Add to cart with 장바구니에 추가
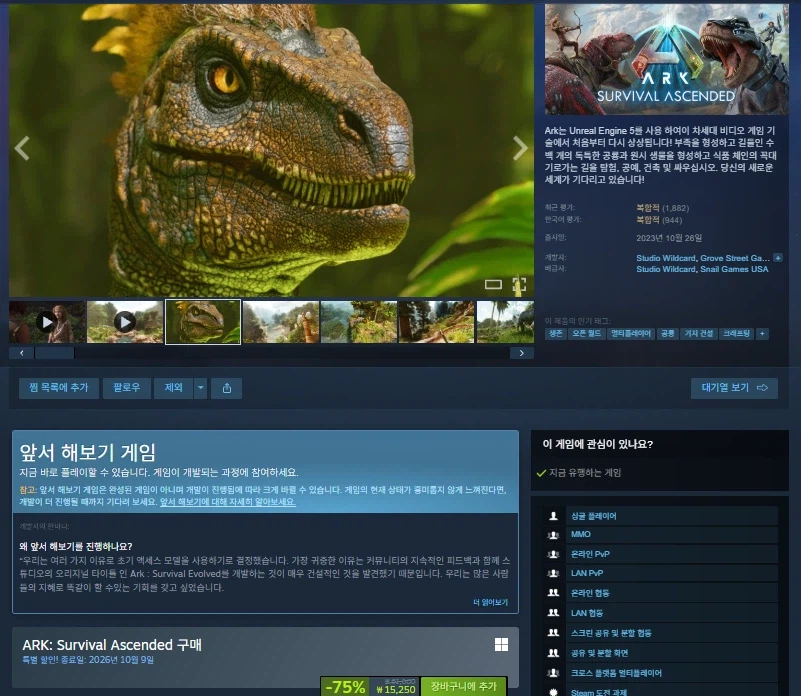This screenshot has width=801, height=696. coord(463,686)
